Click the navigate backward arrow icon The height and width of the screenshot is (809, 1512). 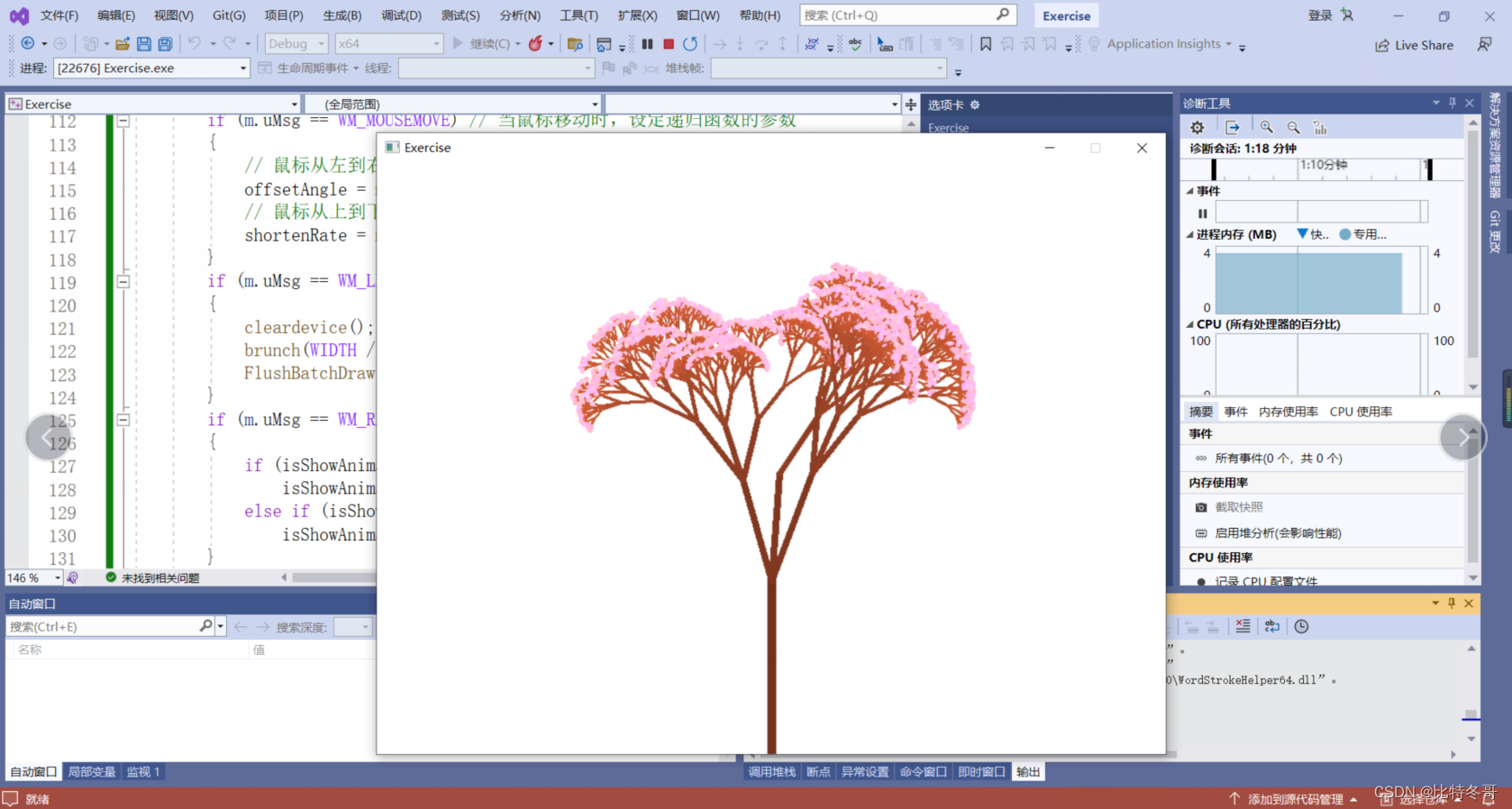[28, 43]
